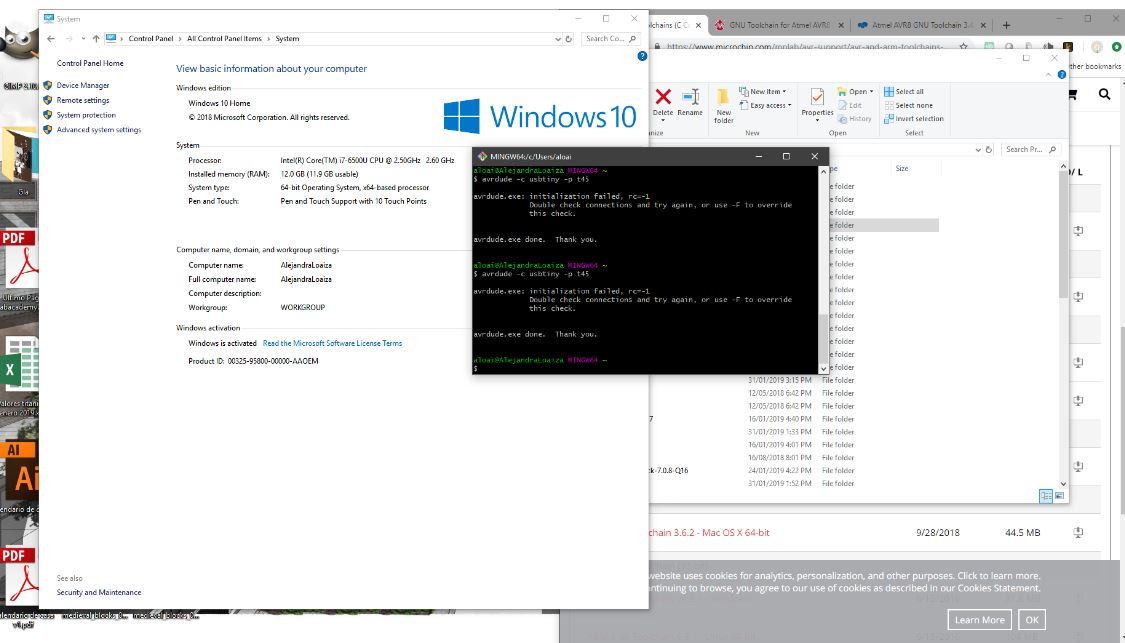
Task: Create a New folder from Explorer ribbon
Action: pyautogui.click(x=723, y=106)
